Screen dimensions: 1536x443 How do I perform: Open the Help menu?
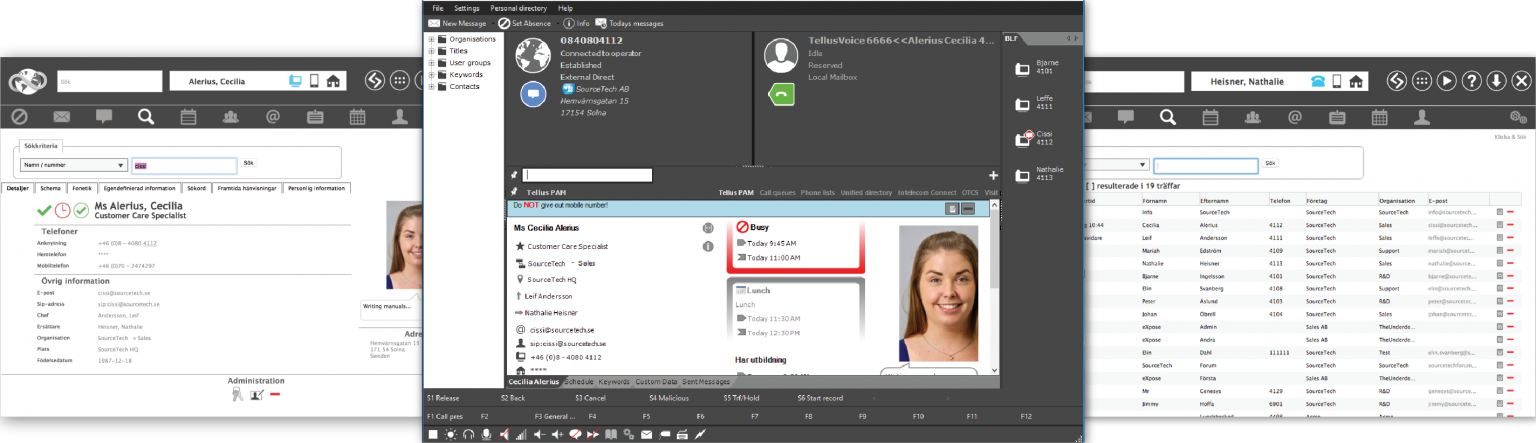566,7
